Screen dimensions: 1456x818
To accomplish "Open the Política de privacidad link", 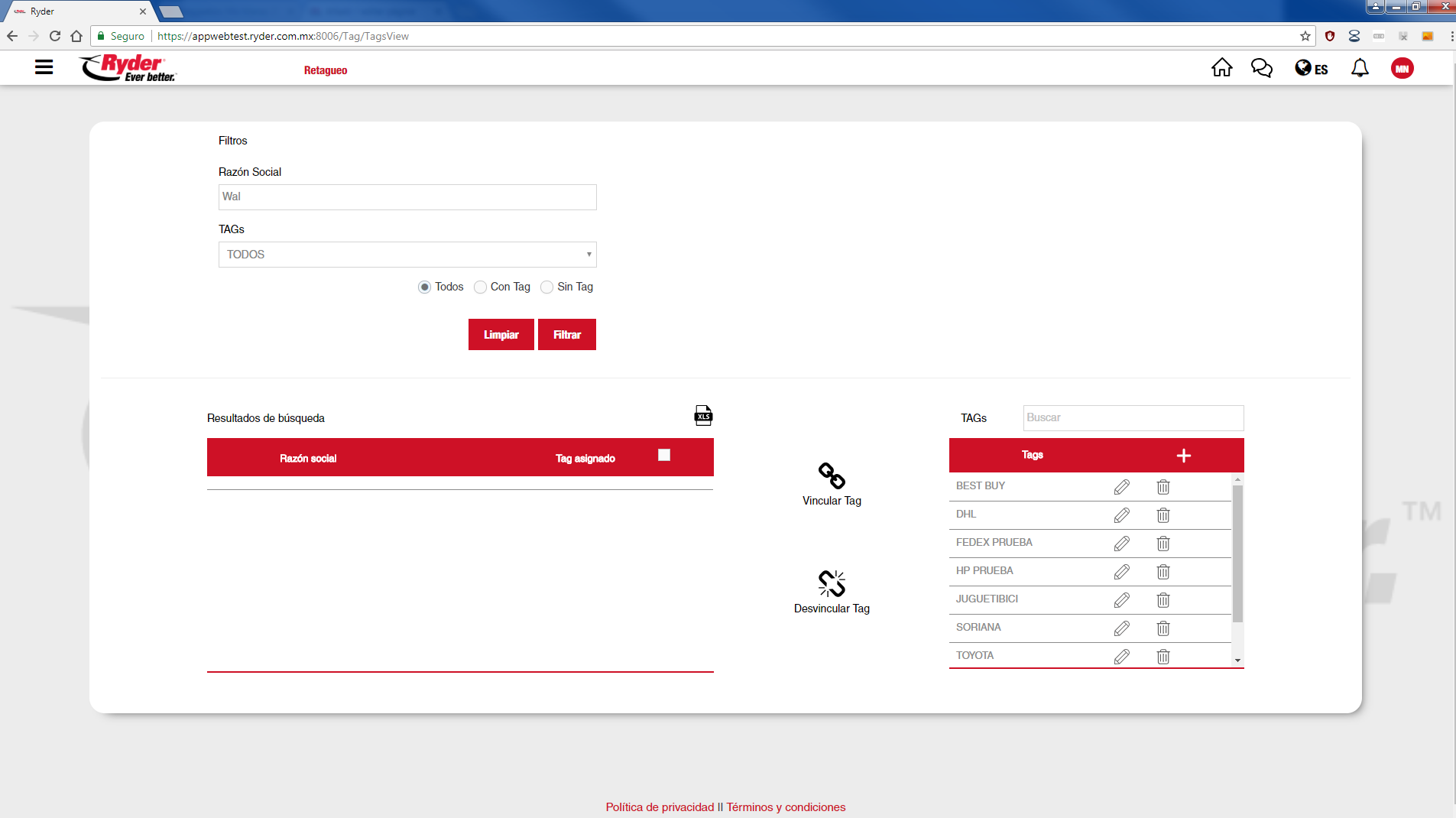I will pos(659,807).
